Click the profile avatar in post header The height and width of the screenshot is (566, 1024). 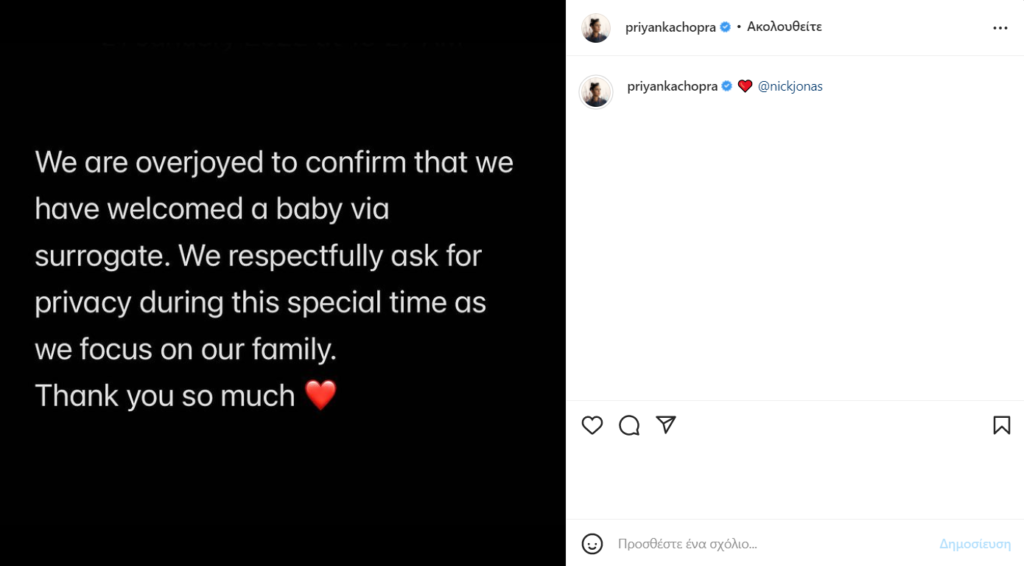tap(596, 28)
